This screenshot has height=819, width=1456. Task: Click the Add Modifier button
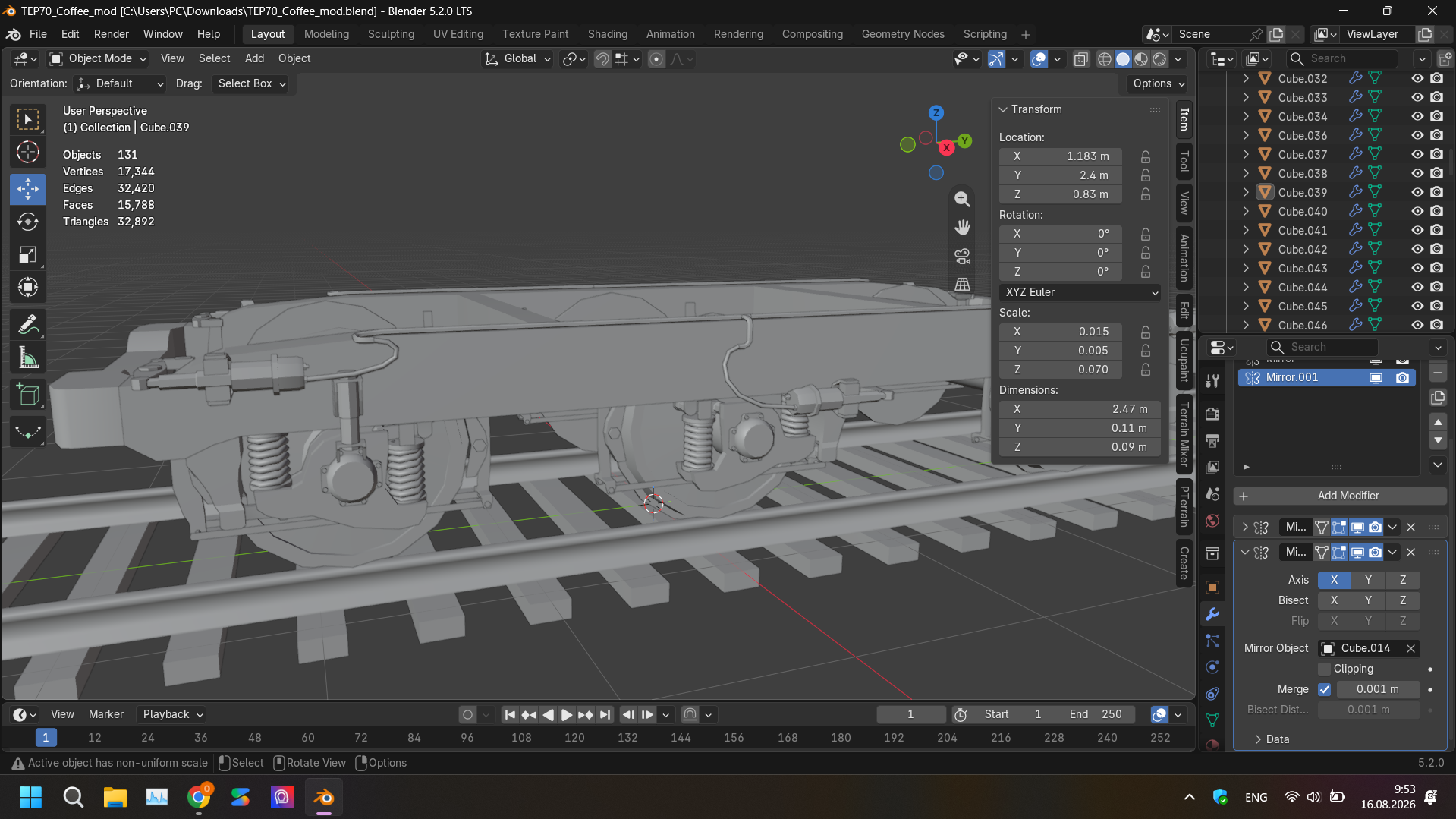tap(1340, 496)
